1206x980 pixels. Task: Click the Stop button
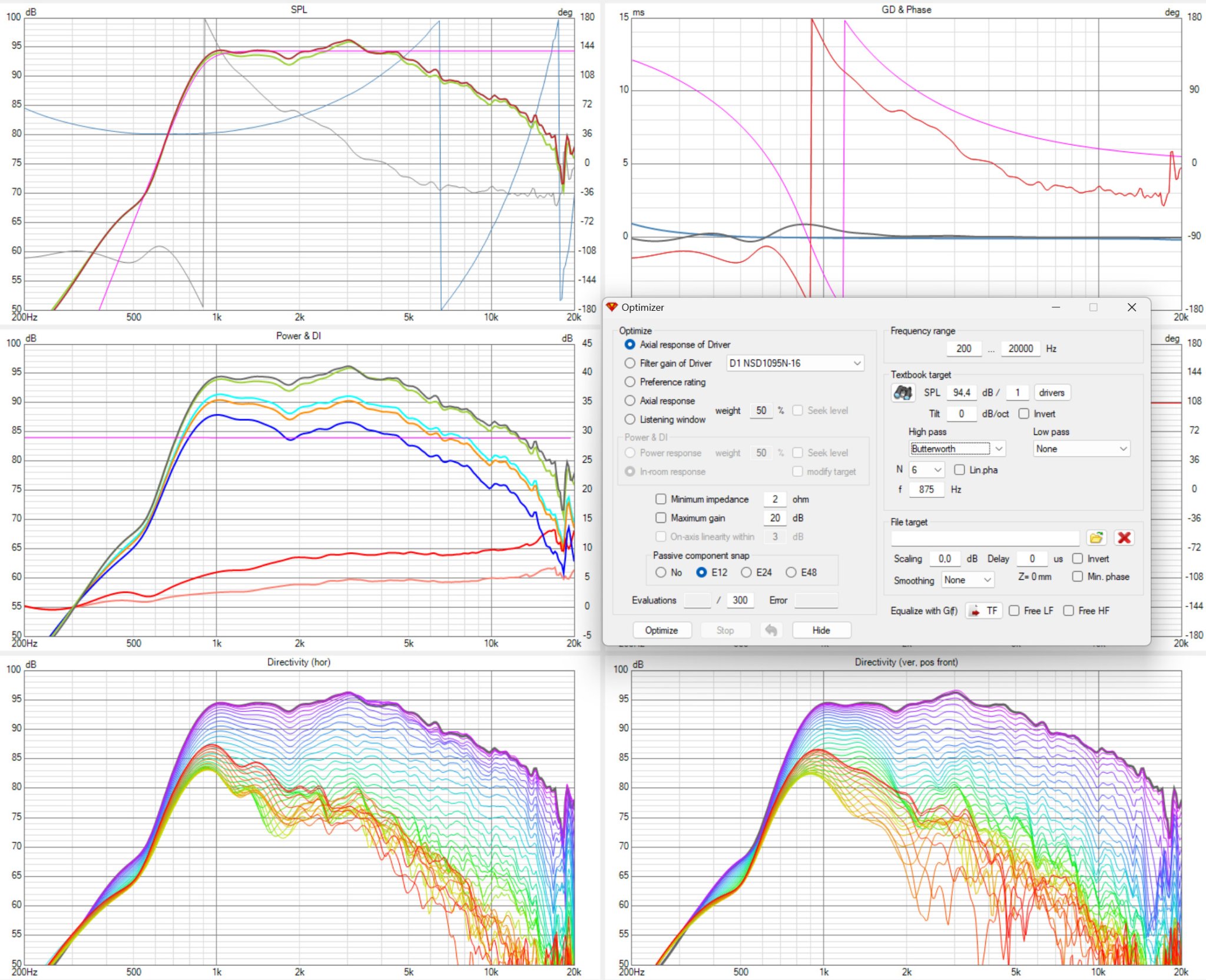click(x=725, y=630)
